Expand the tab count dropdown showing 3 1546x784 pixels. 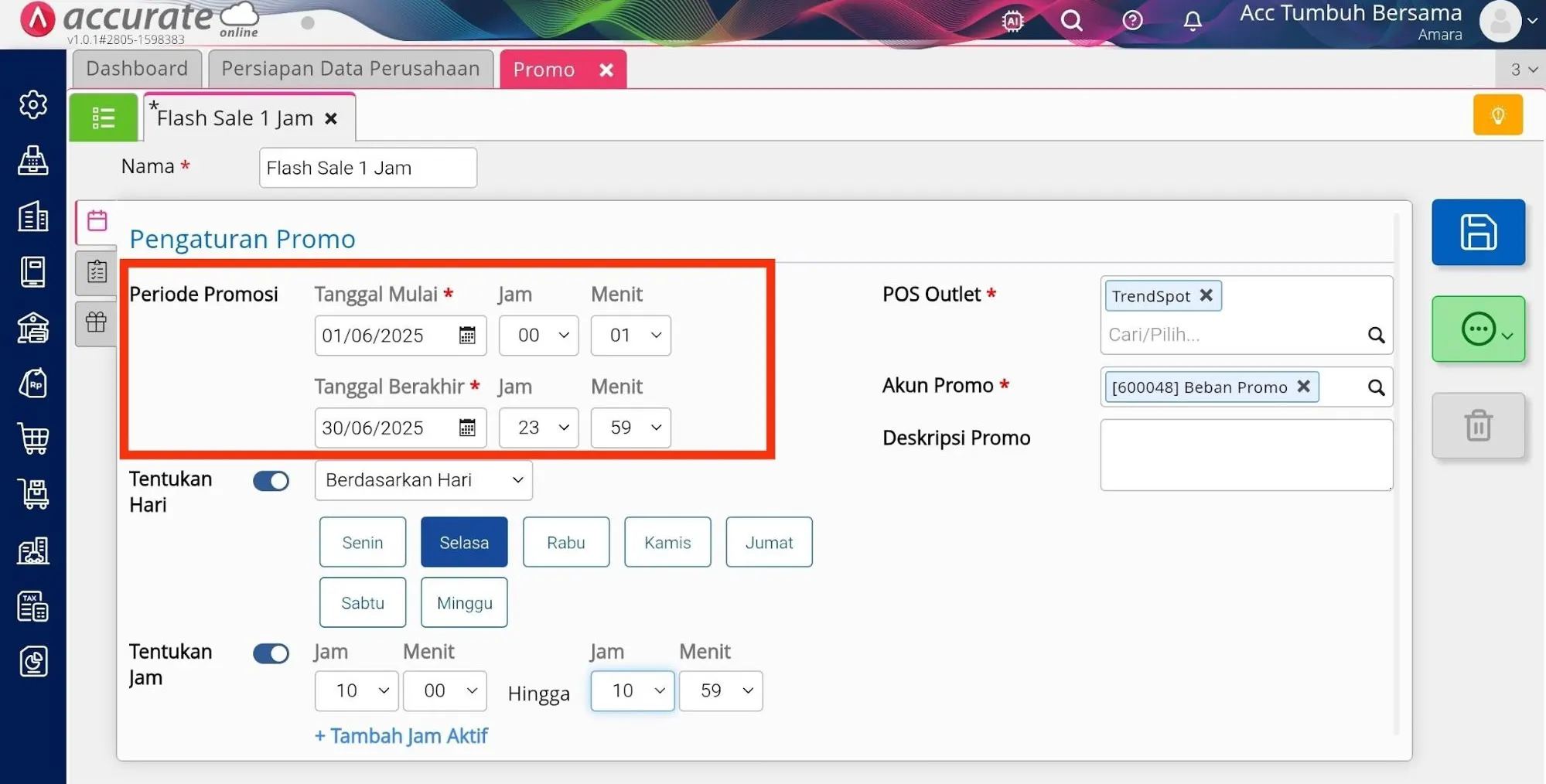pyautogui.click(x=1522, y=70)
